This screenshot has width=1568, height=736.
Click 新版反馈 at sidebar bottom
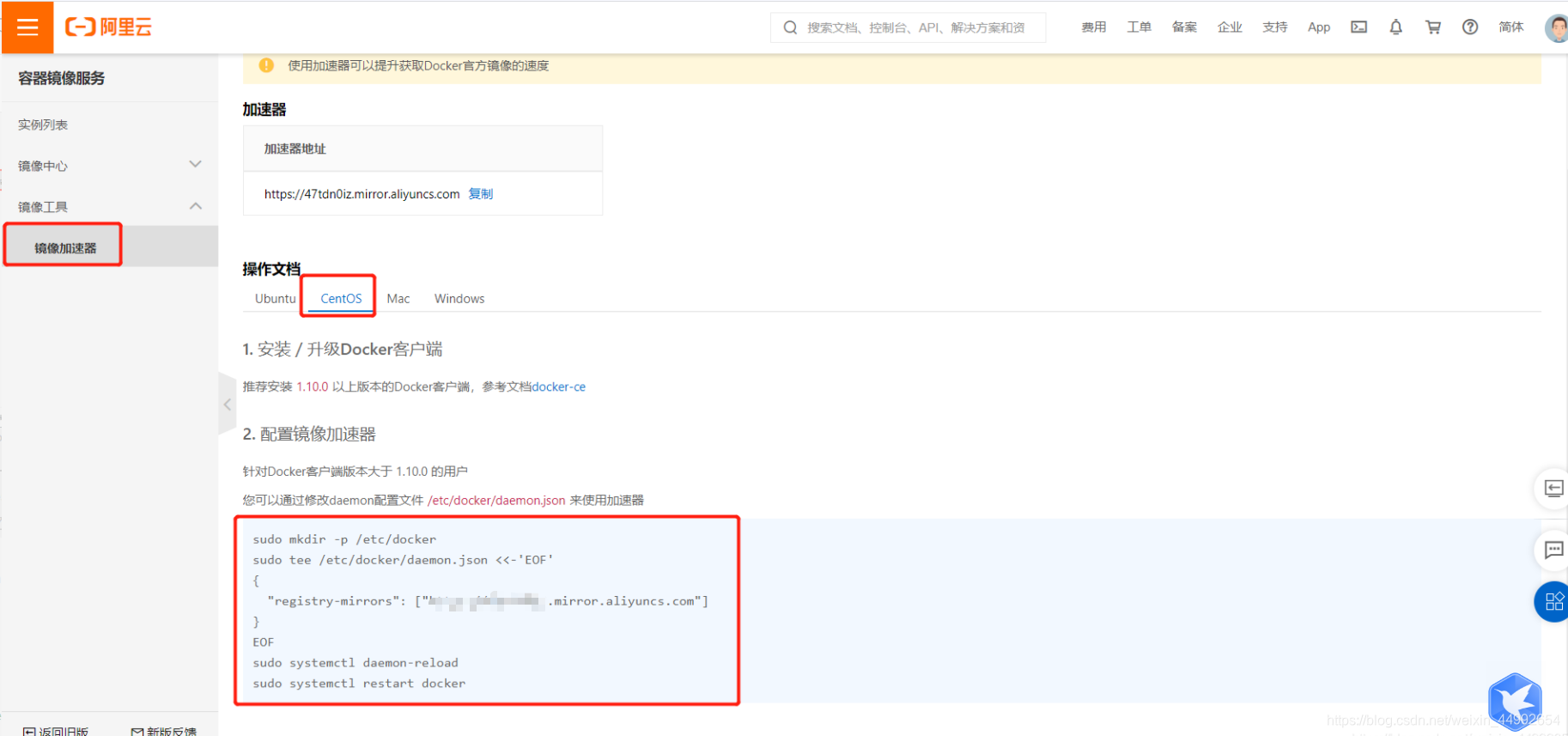[164, 731]
